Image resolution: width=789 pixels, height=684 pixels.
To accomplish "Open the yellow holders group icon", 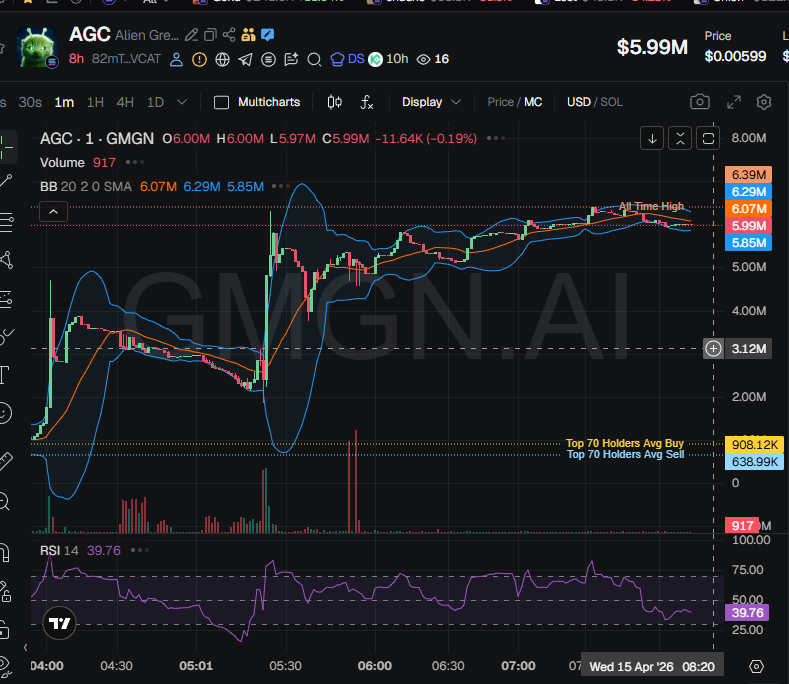I will coord(248,35).
